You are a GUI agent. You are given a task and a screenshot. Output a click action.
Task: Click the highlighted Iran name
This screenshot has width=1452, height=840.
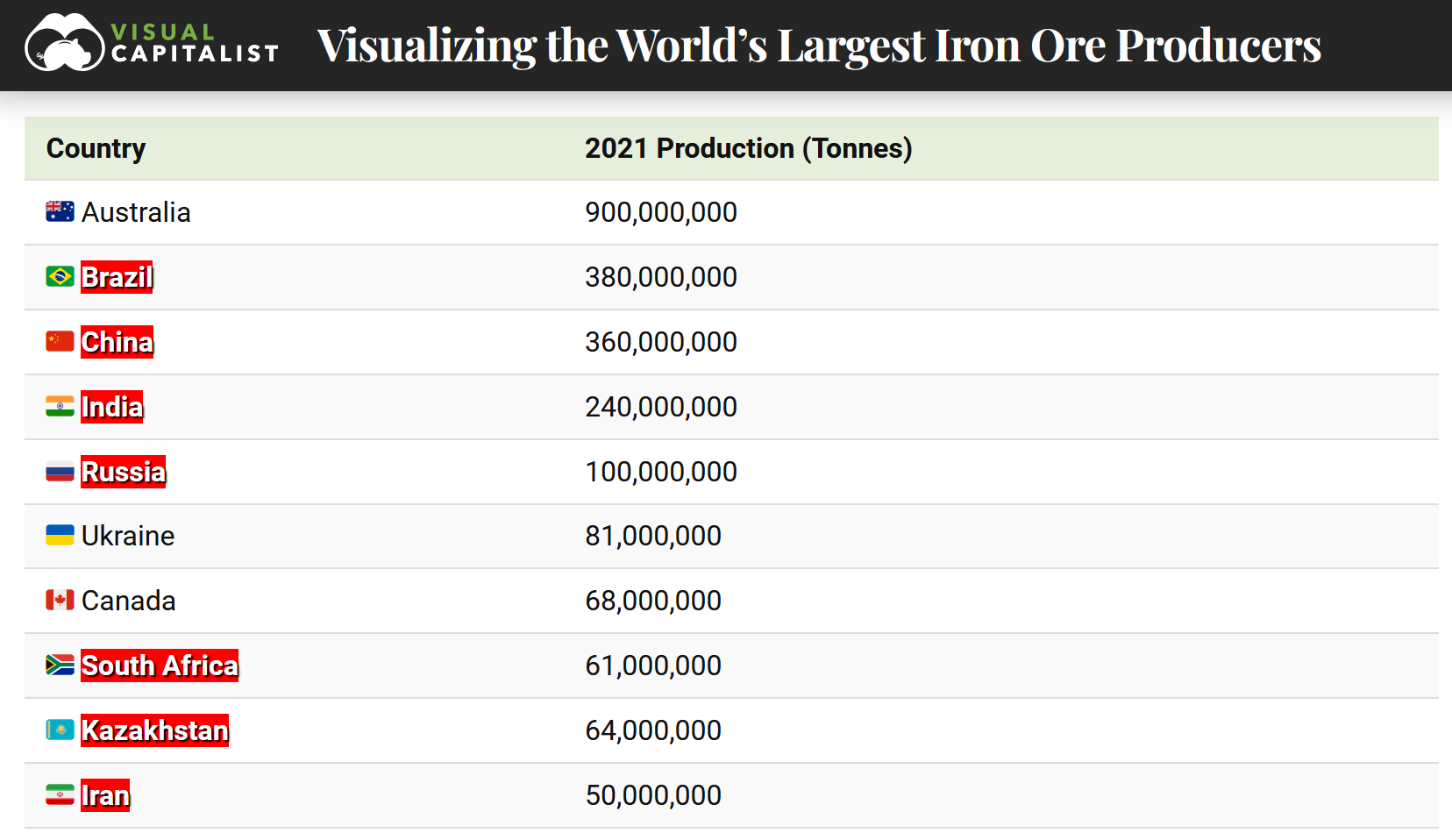pos(105,795)
